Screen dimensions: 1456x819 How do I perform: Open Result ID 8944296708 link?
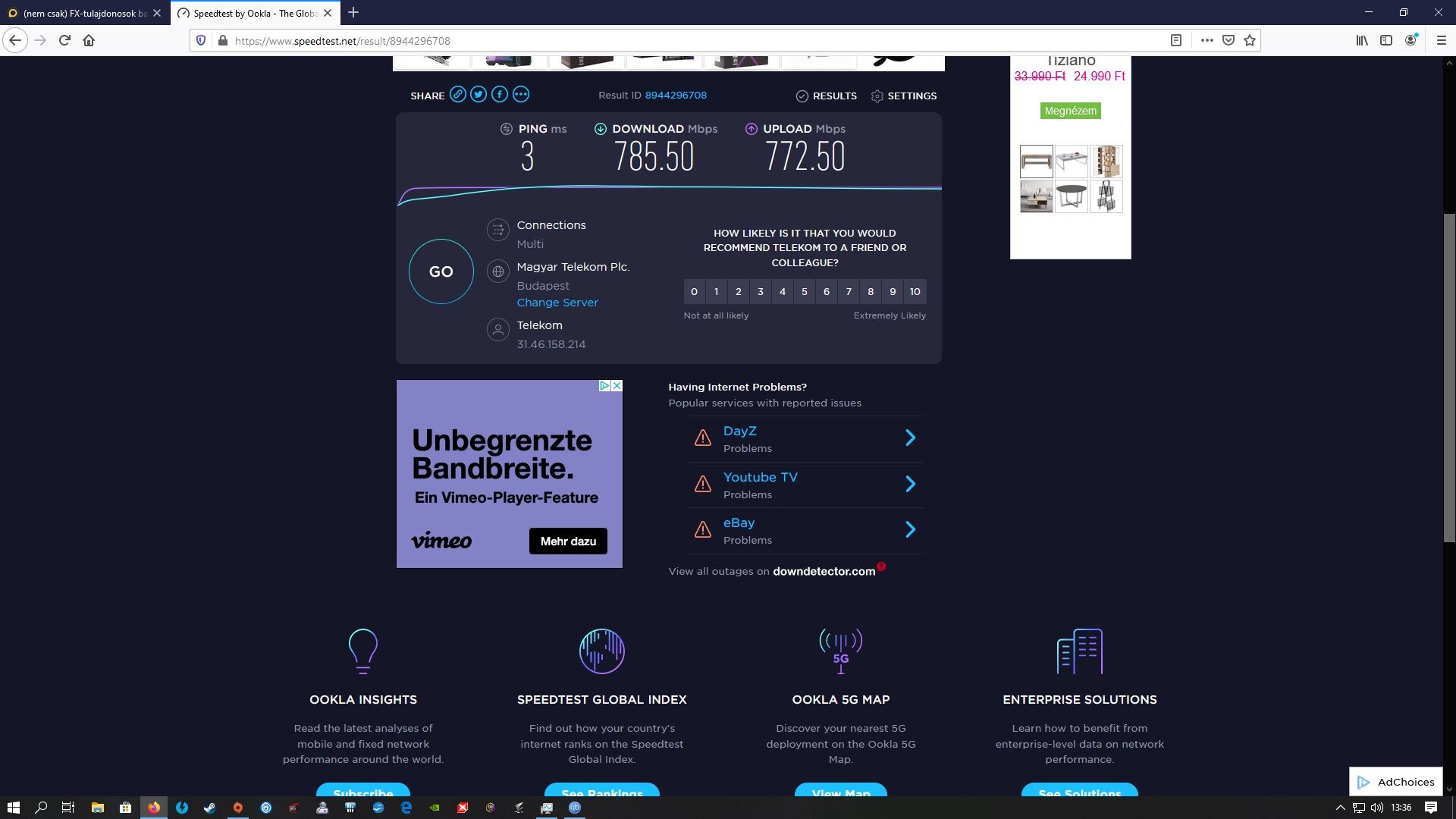click(676, 96)
